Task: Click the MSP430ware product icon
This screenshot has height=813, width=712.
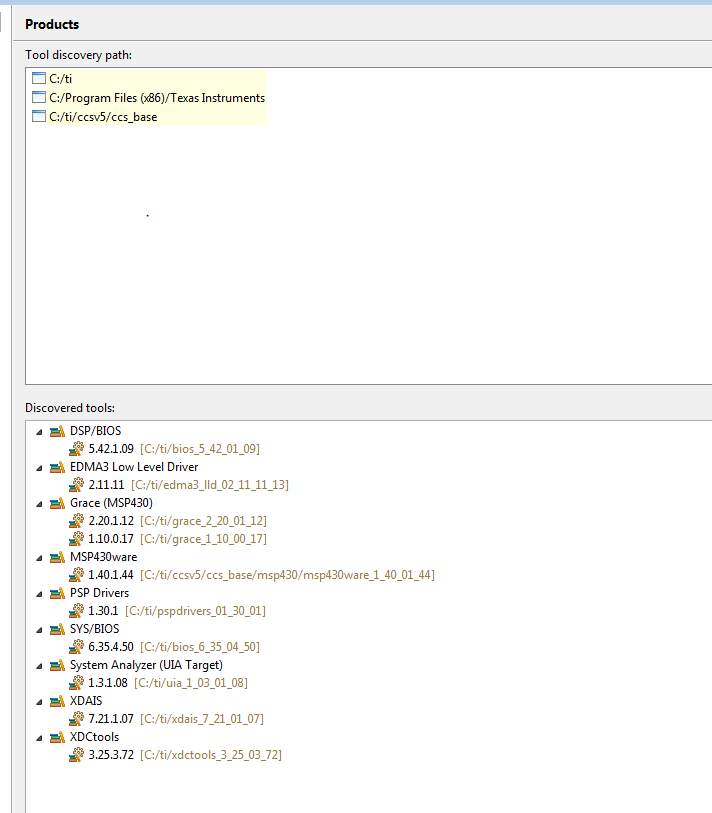Action: pyautogui.click(x=57, y=557)
